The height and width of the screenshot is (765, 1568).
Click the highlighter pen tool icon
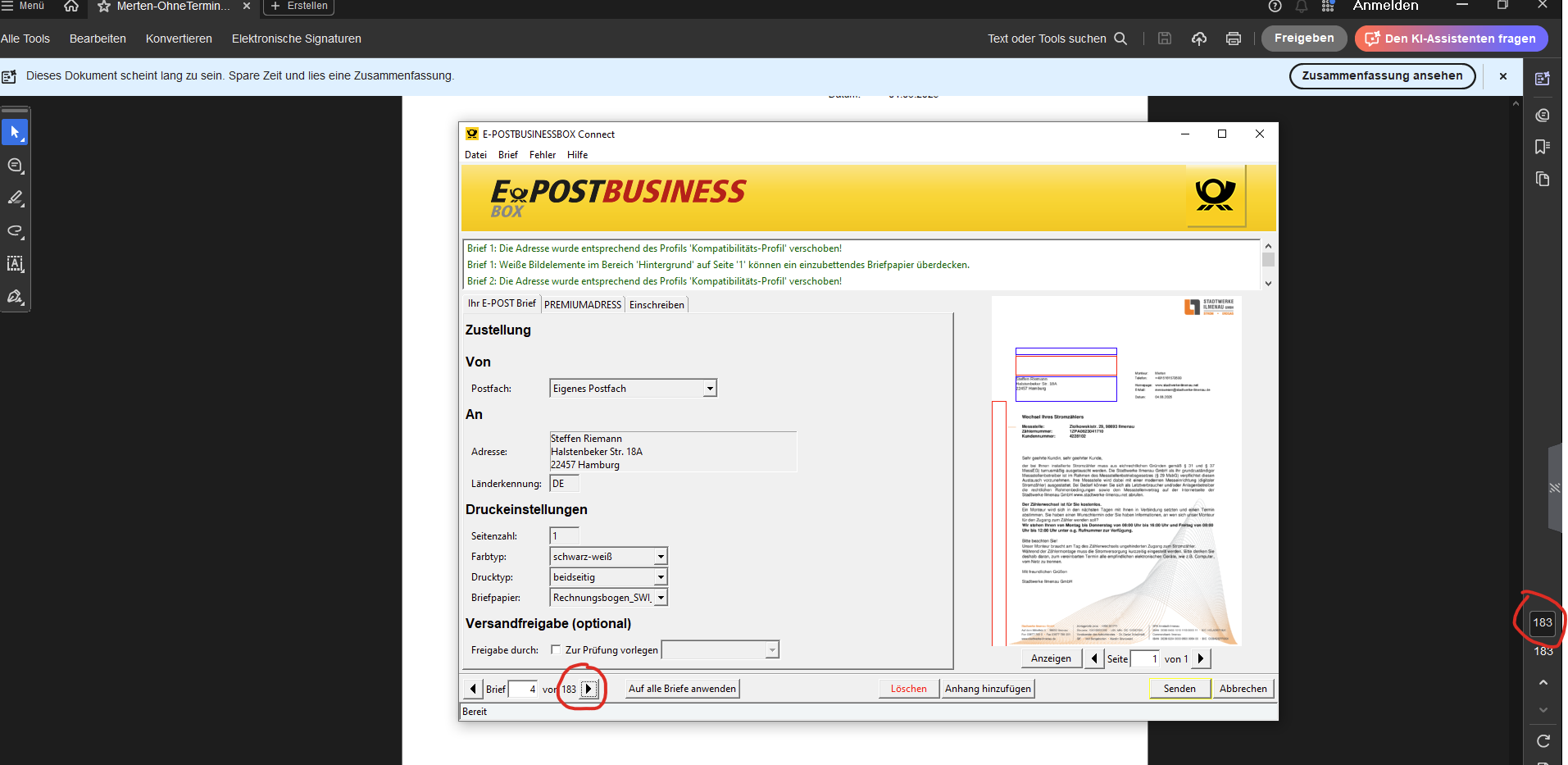point(15,198)
